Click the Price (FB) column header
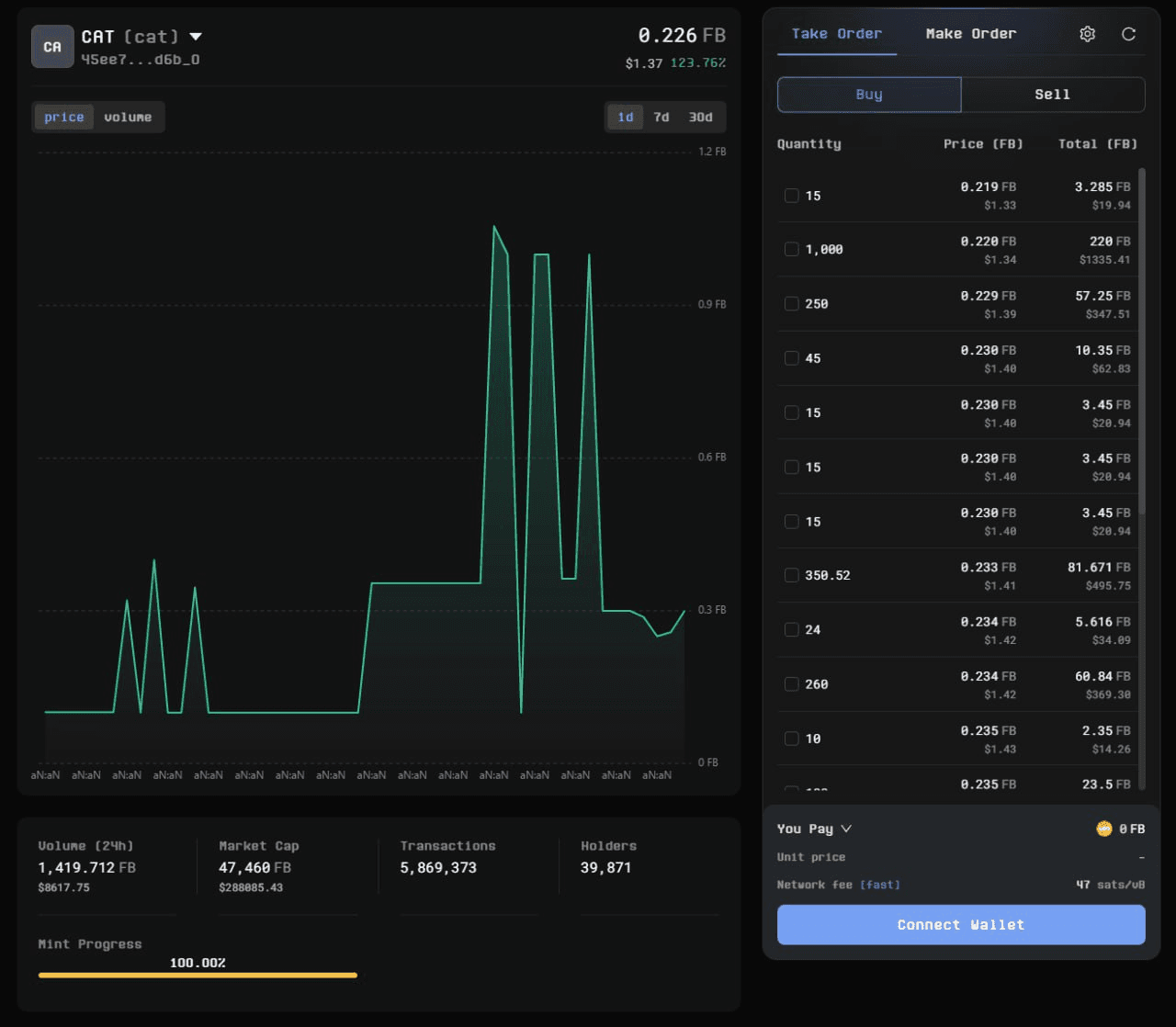Viewport: 1176px width, 1027px height. (x=983, y=144)
